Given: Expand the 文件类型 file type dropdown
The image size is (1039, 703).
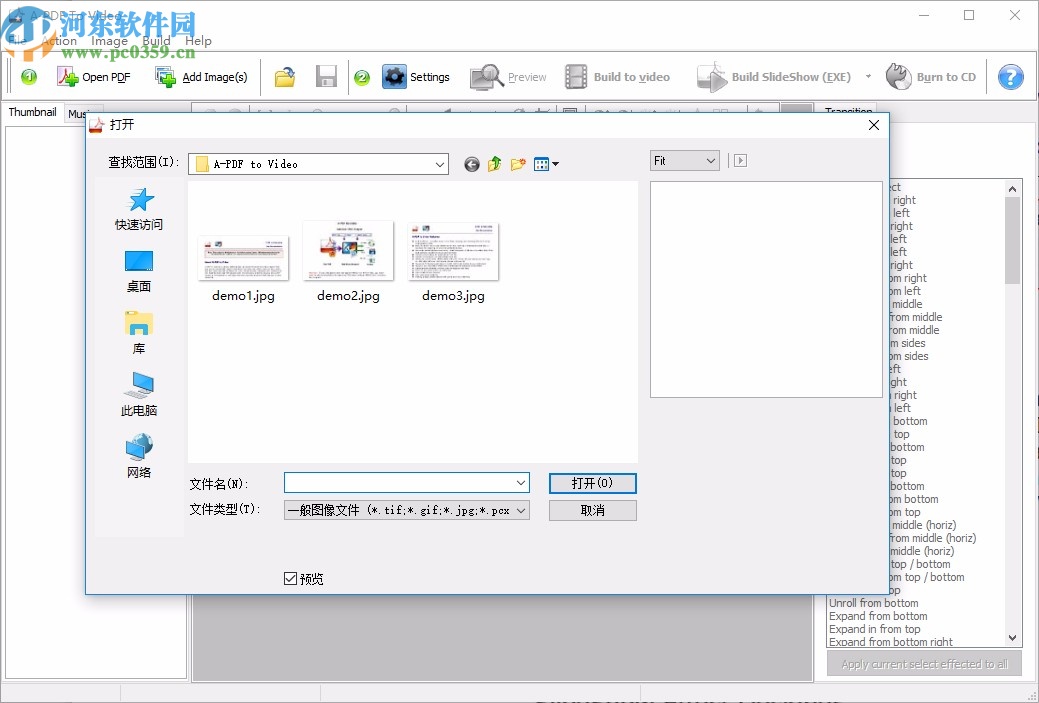Looking at the screenshot, I should 522,510.
